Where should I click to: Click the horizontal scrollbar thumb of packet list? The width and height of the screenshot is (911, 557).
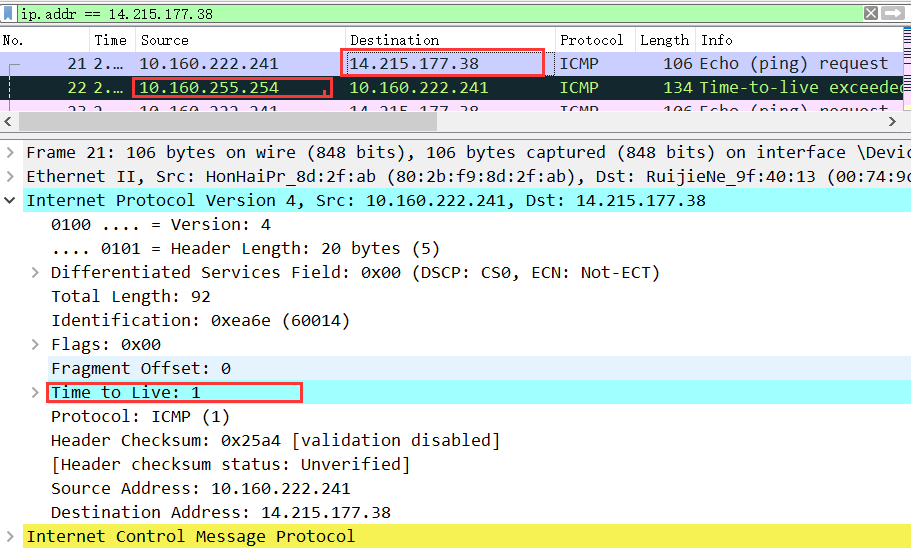[x=228, y=121]
